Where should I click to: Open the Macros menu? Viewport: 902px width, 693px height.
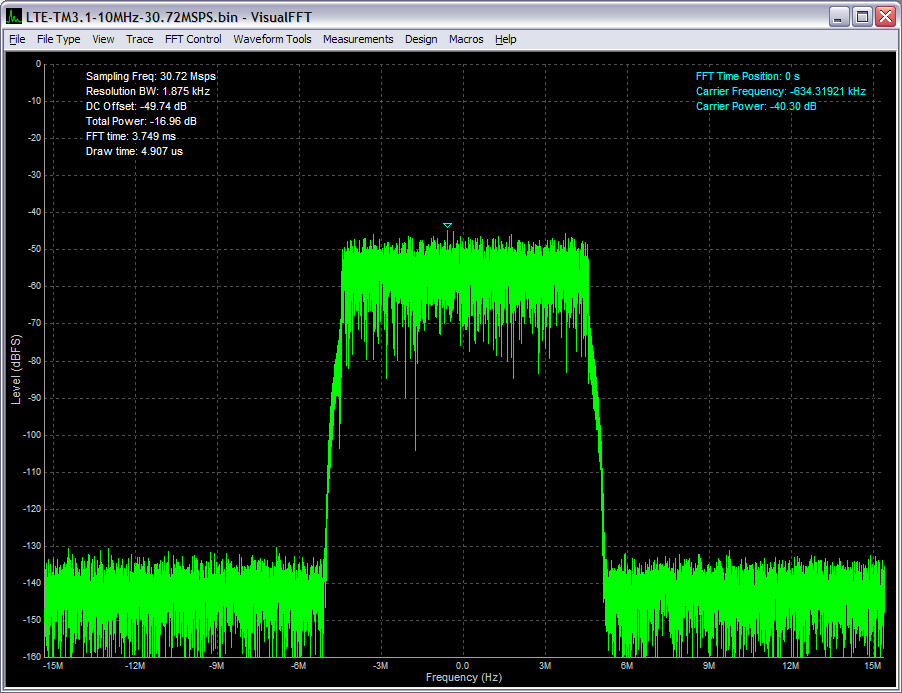[466, 39]
